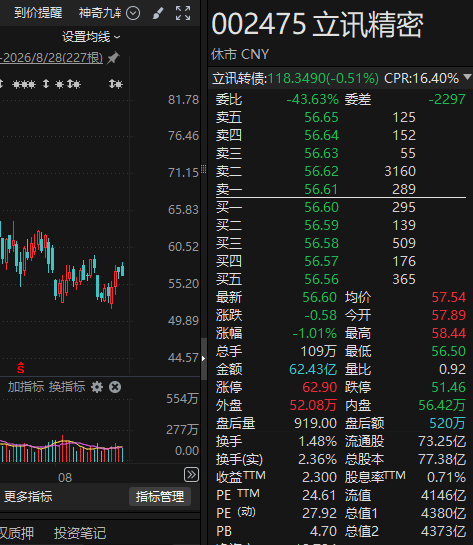Screen dimensions: 473x545
Task: Click the 08 month axis label
Action: [65, 478]
